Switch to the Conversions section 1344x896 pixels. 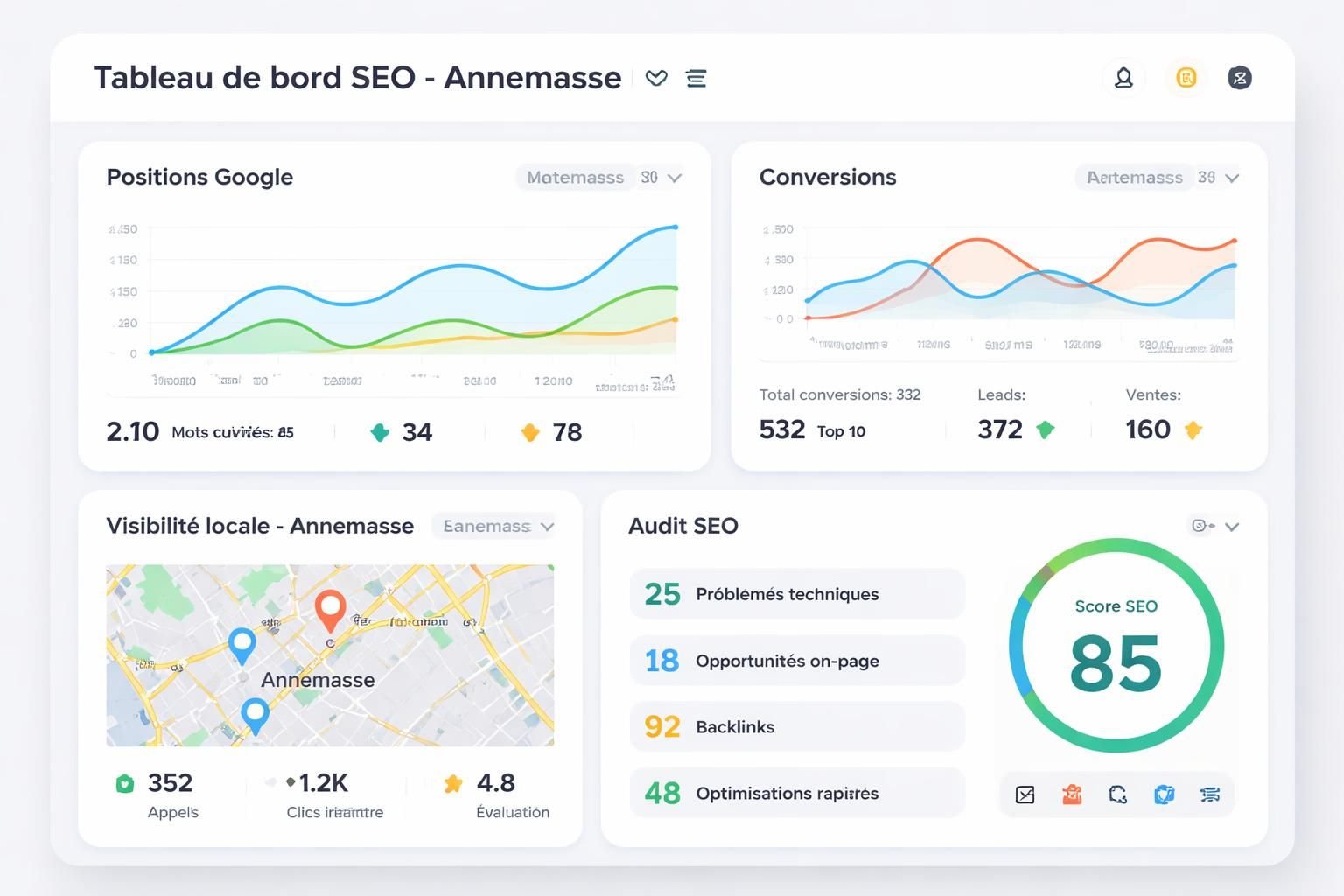coord(828,177)
